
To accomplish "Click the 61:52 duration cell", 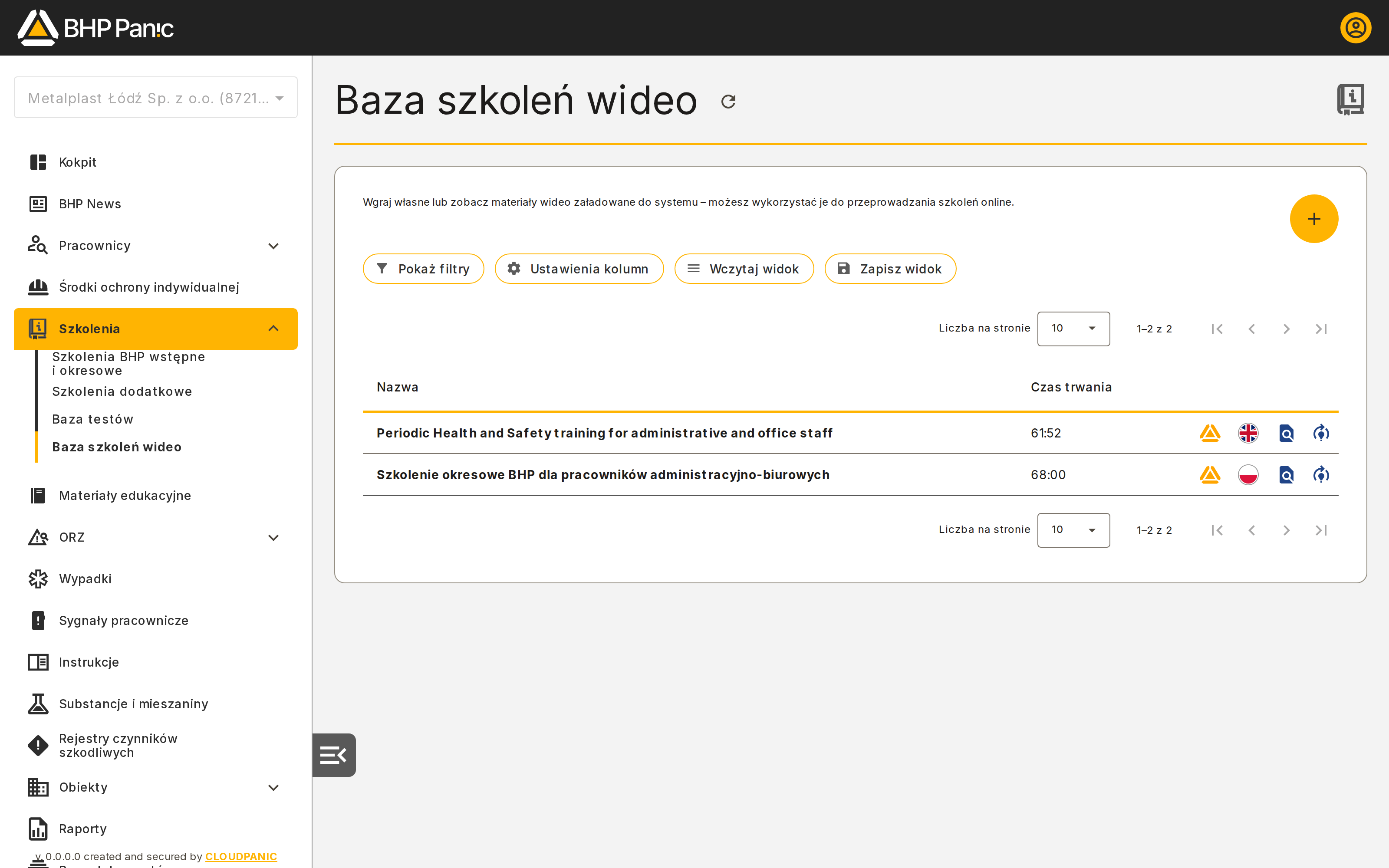I will (x=1046, y=433).
